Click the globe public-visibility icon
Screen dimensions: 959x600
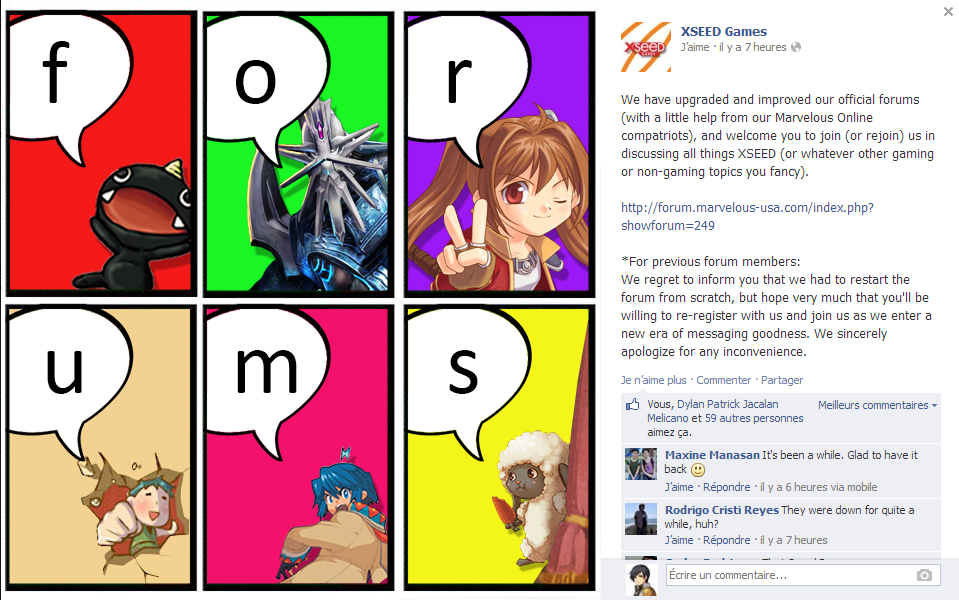point(796,47)
